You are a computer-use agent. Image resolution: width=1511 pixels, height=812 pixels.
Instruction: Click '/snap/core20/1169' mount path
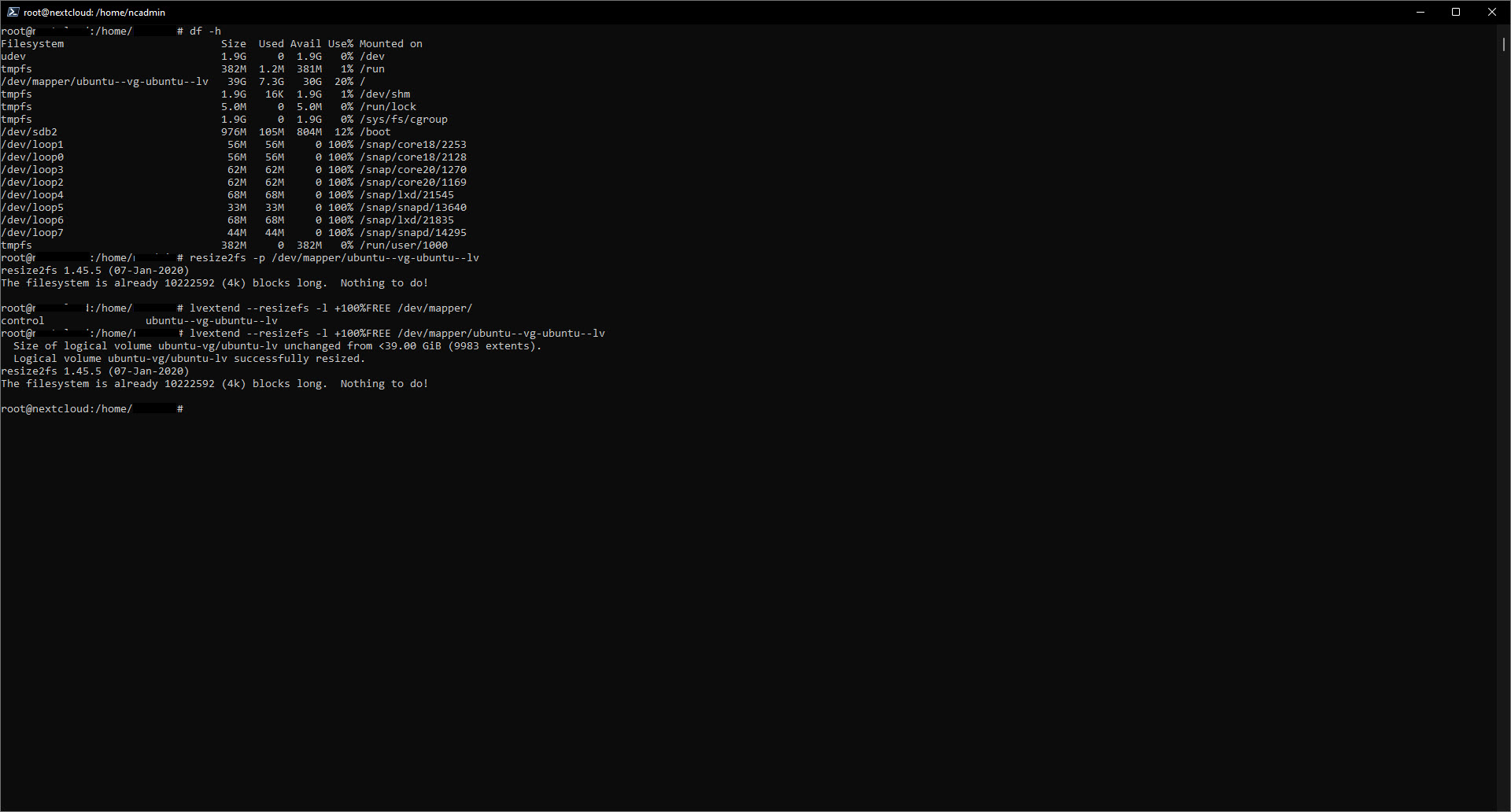413,183
